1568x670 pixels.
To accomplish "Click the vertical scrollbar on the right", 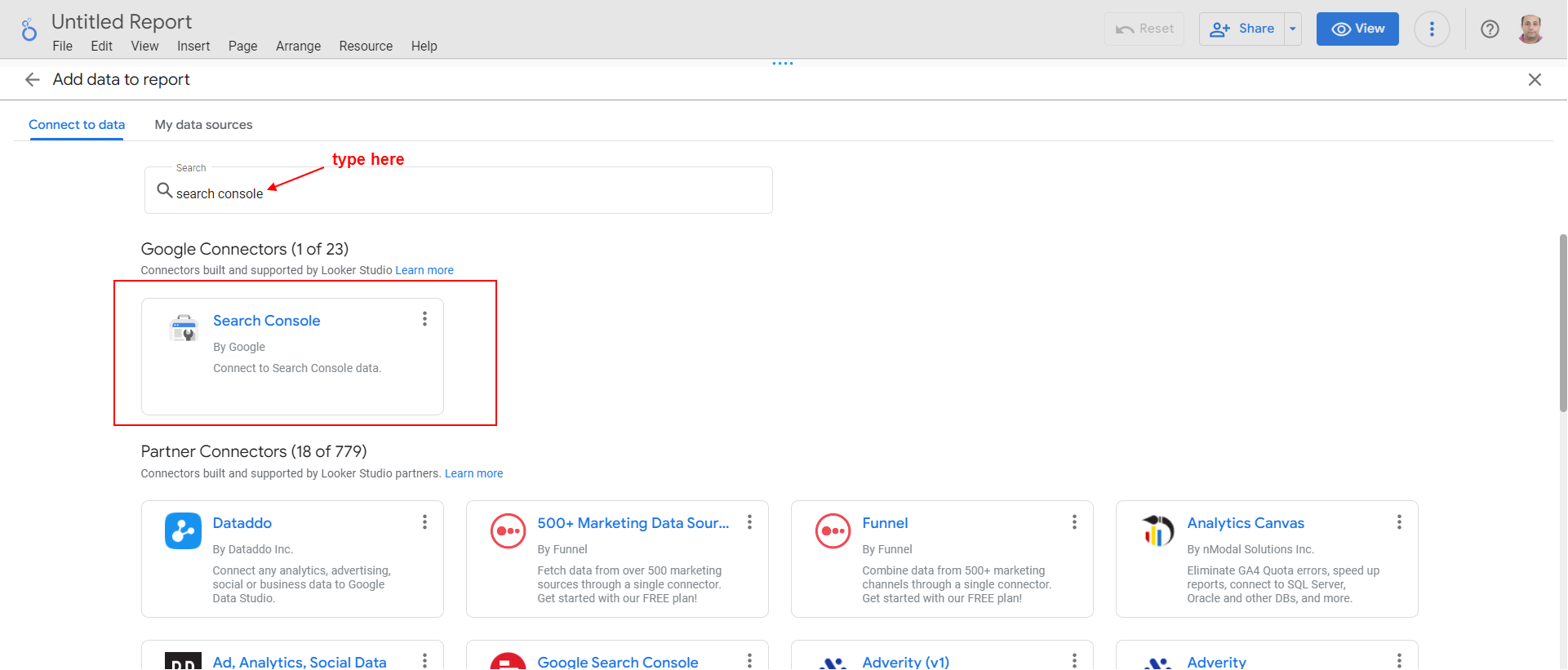I will coord(1562,322).
